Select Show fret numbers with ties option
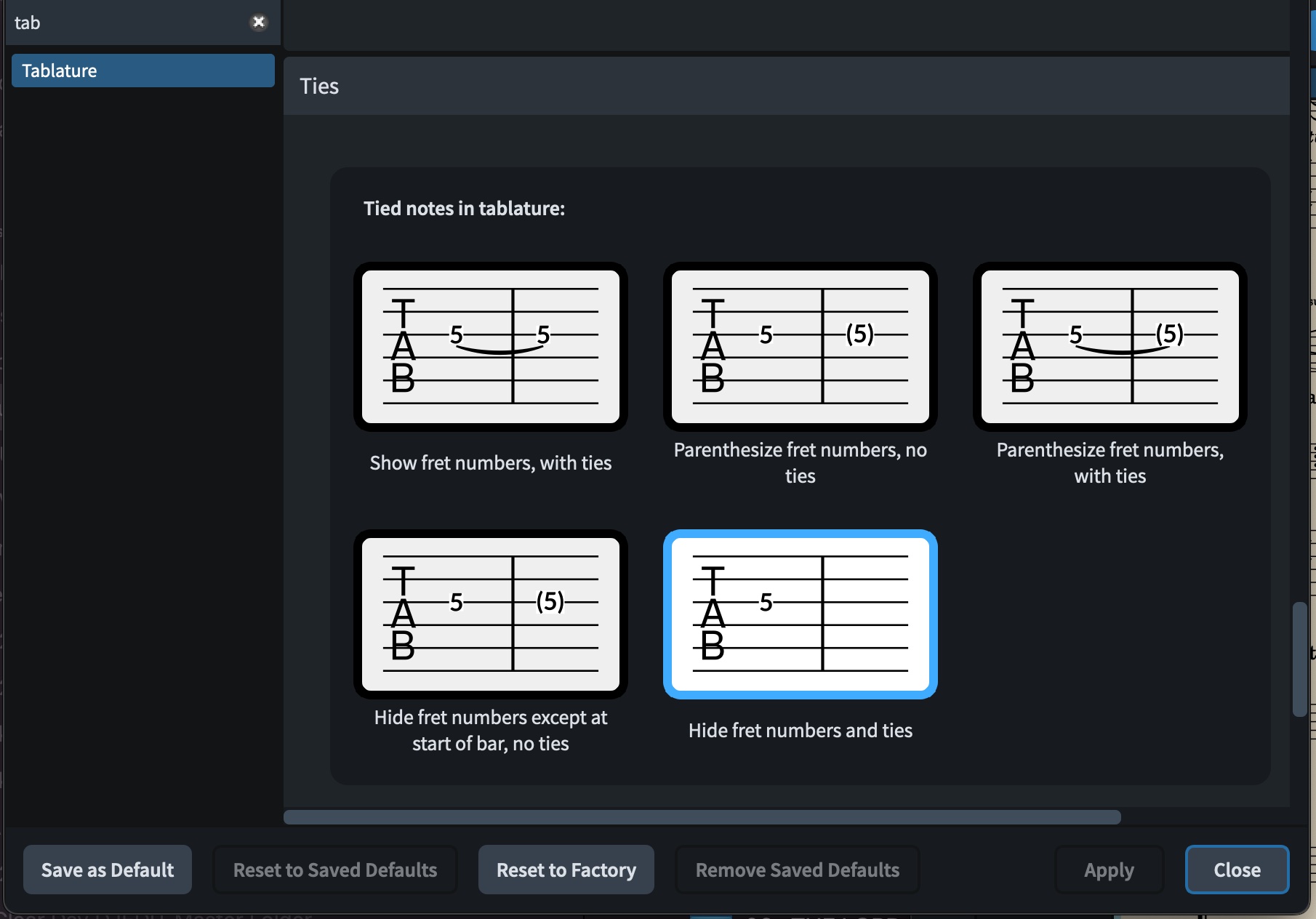1316x919 pixels. [x=491, y=347]
